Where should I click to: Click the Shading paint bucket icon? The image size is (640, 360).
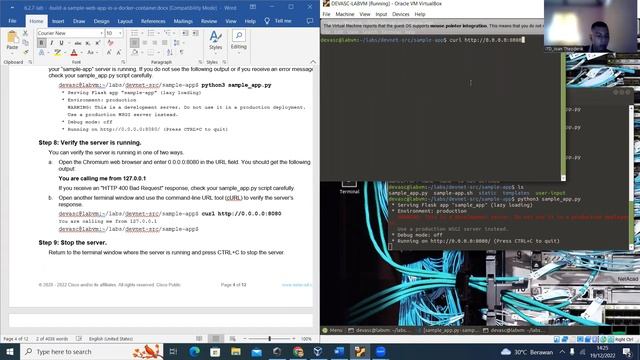(x=135, y=52)
